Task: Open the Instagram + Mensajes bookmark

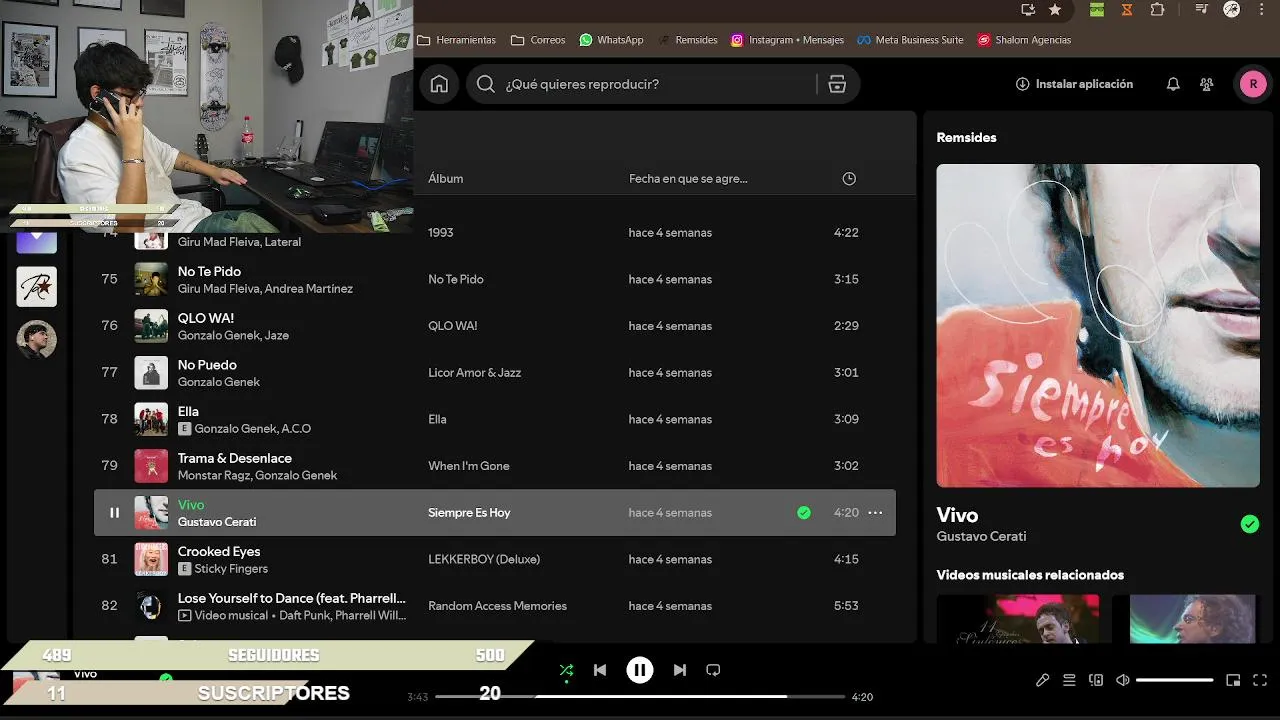Action: [787, 40]
